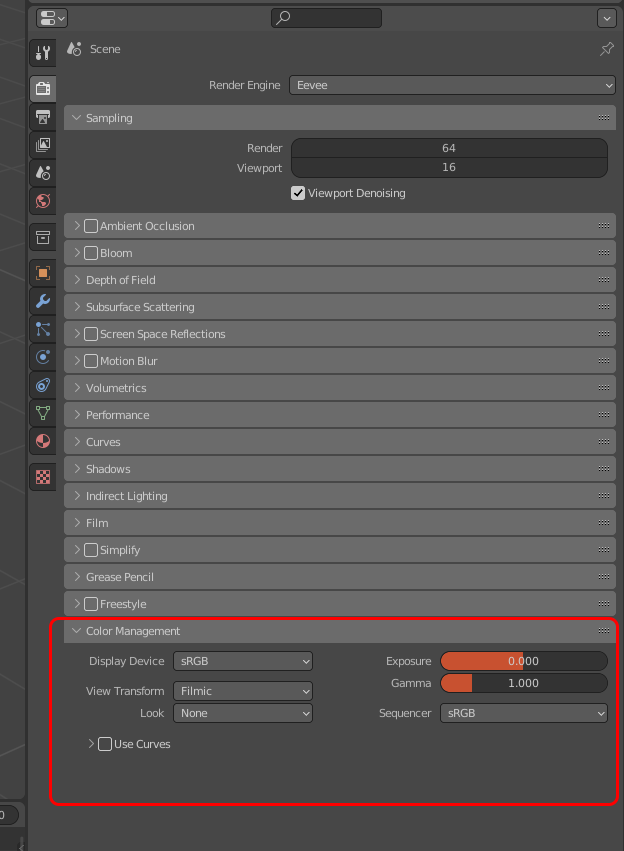Open the editor type dropdown menu
The image size is (624, 851).
[x=52, y=18]
